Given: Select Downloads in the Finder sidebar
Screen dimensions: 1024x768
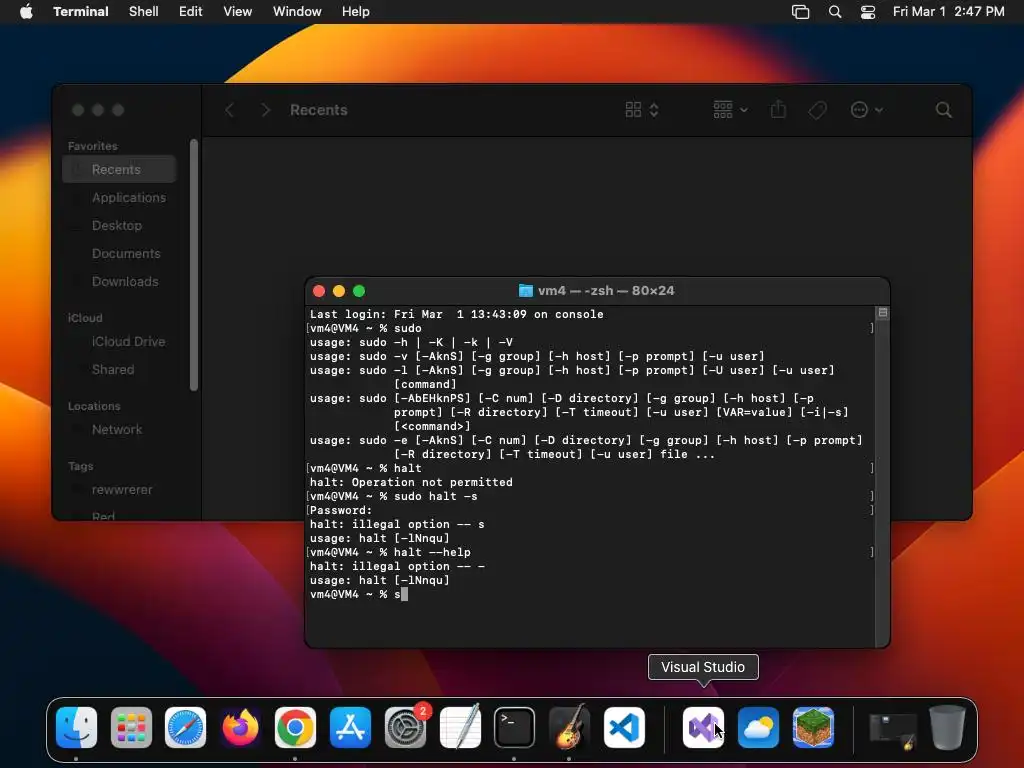Looking at the screenshot, I should point(119,281).
